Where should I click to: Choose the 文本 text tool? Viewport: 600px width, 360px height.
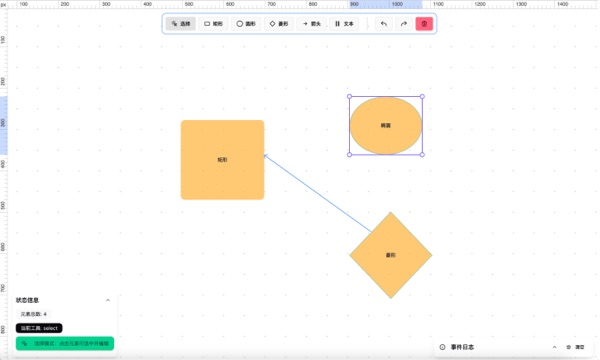pos(344,24)
